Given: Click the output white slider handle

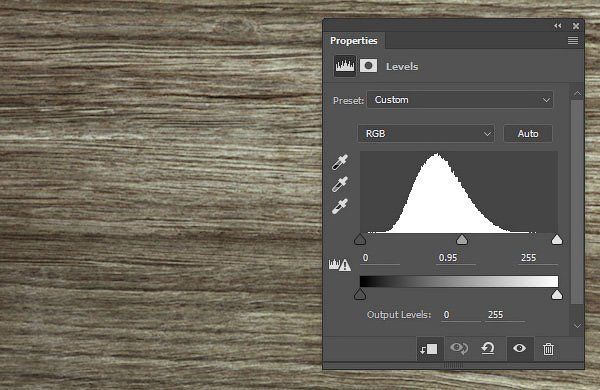Looking at the screenshot, I should point(557,294).
